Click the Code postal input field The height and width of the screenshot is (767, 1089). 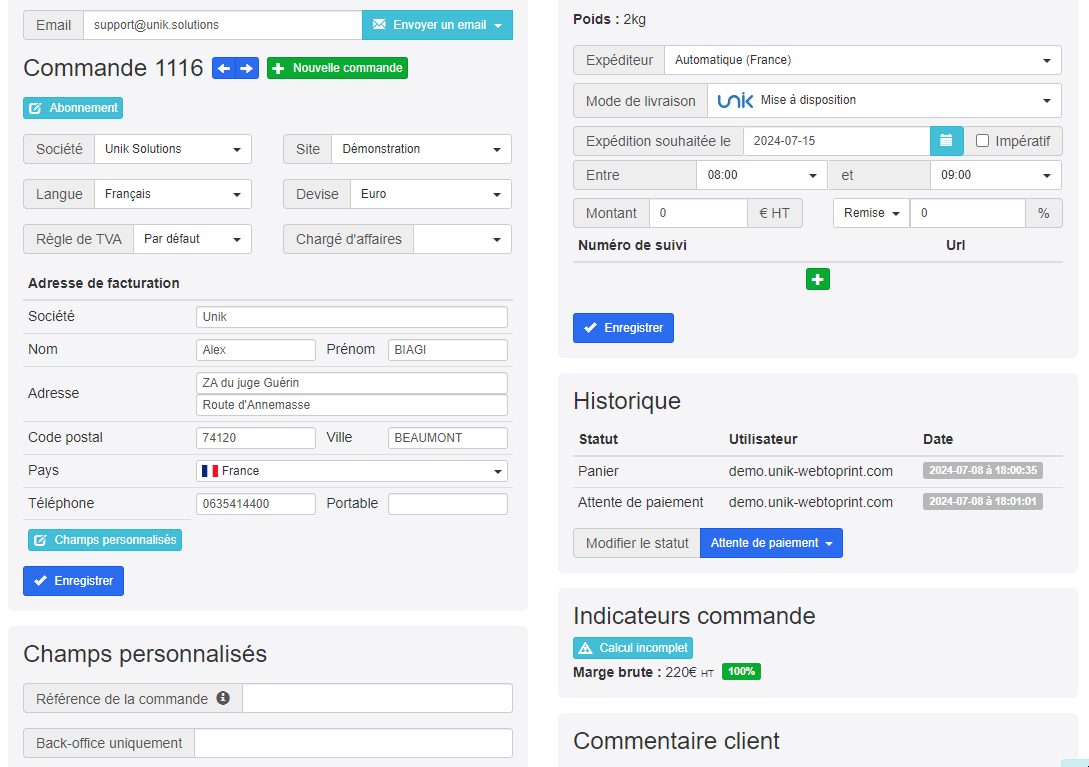[256, 438]
